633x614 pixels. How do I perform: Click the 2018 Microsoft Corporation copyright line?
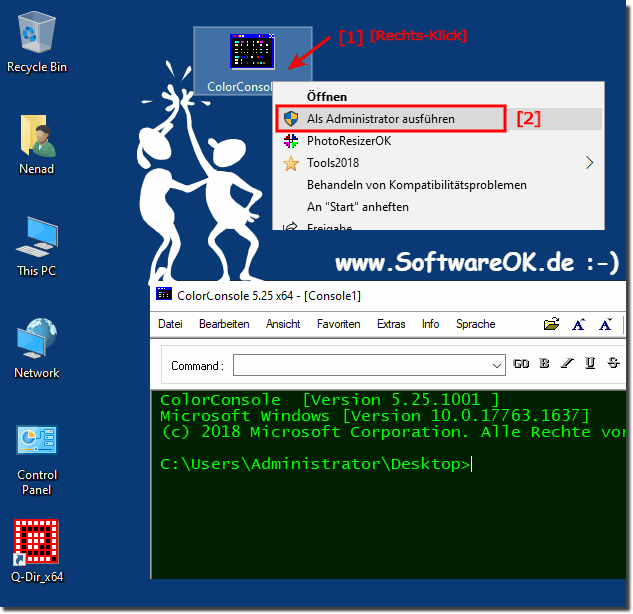[x=392, y=432]
